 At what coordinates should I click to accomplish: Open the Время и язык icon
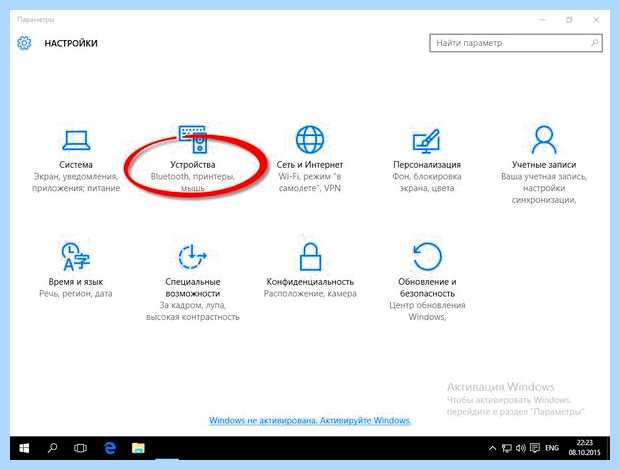[x=75, y=257]
